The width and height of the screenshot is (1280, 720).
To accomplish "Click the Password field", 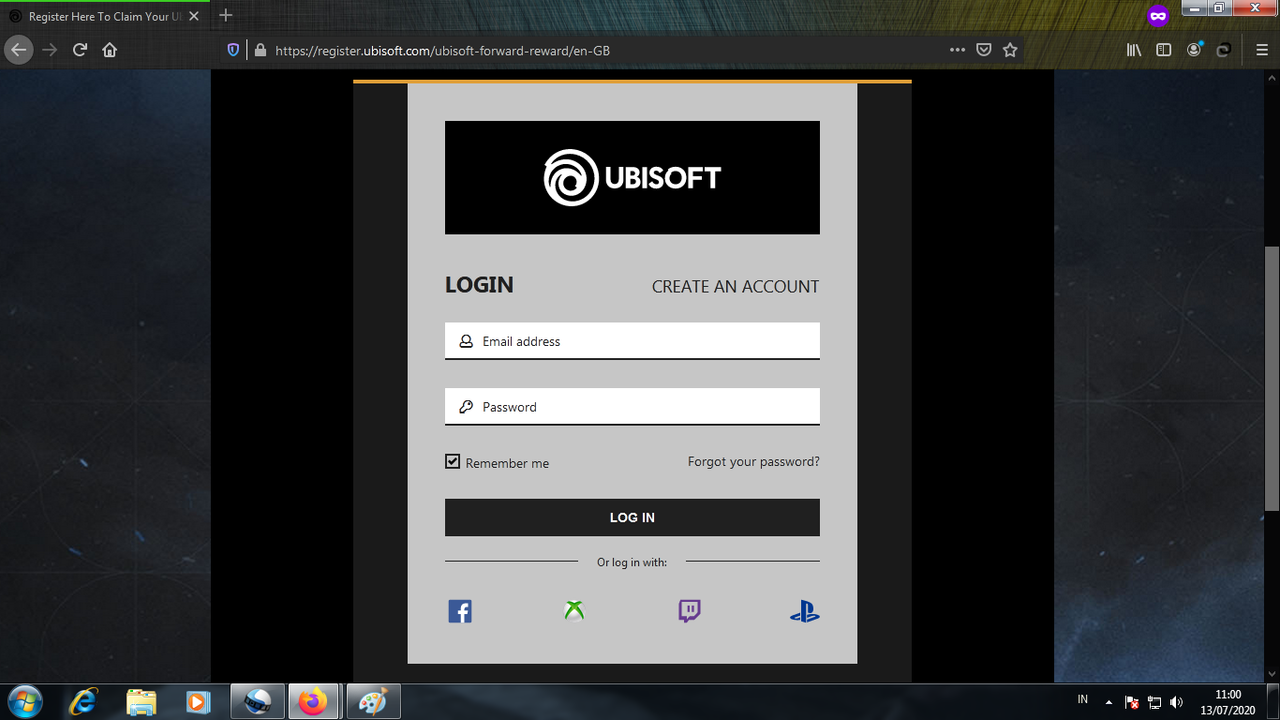I will pos(632,407).
